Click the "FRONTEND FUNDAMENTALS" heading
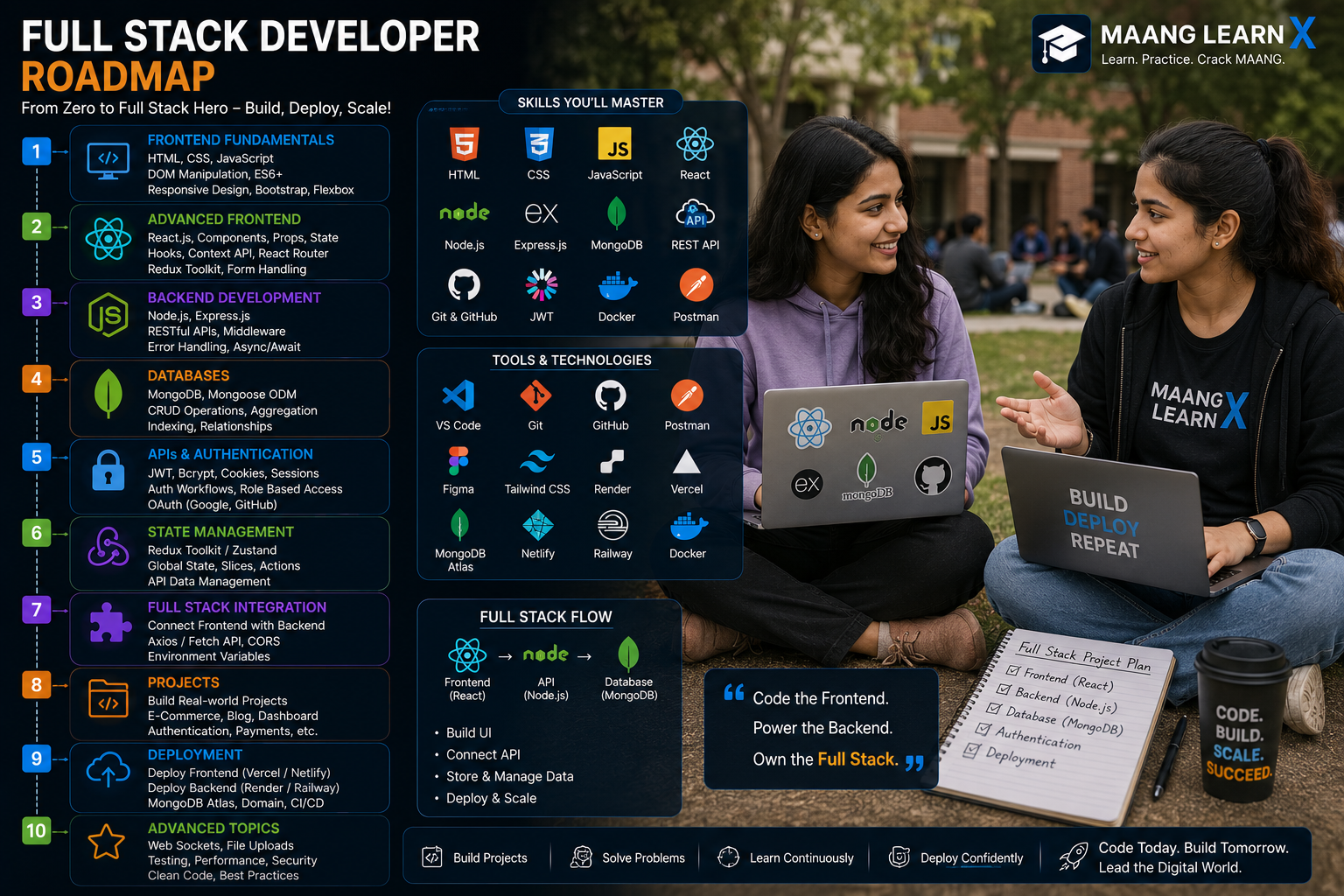 (x=241, y=140)
